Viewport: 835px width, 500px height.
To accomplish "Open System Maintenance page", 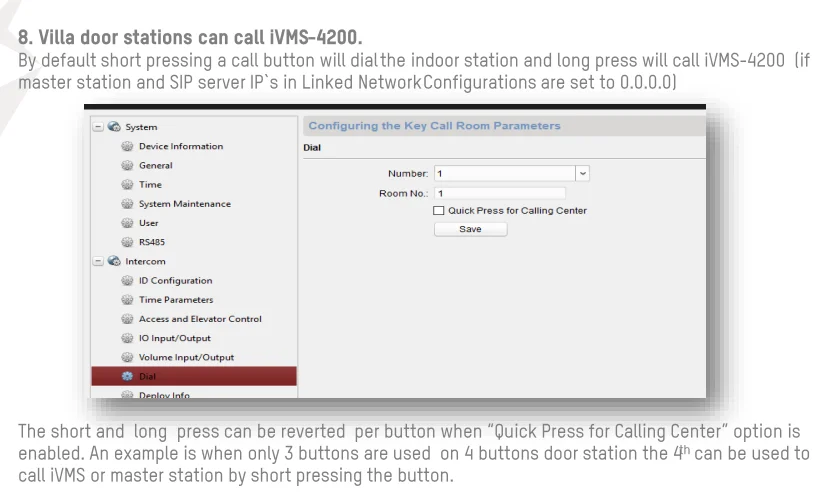I will point(185,204).
